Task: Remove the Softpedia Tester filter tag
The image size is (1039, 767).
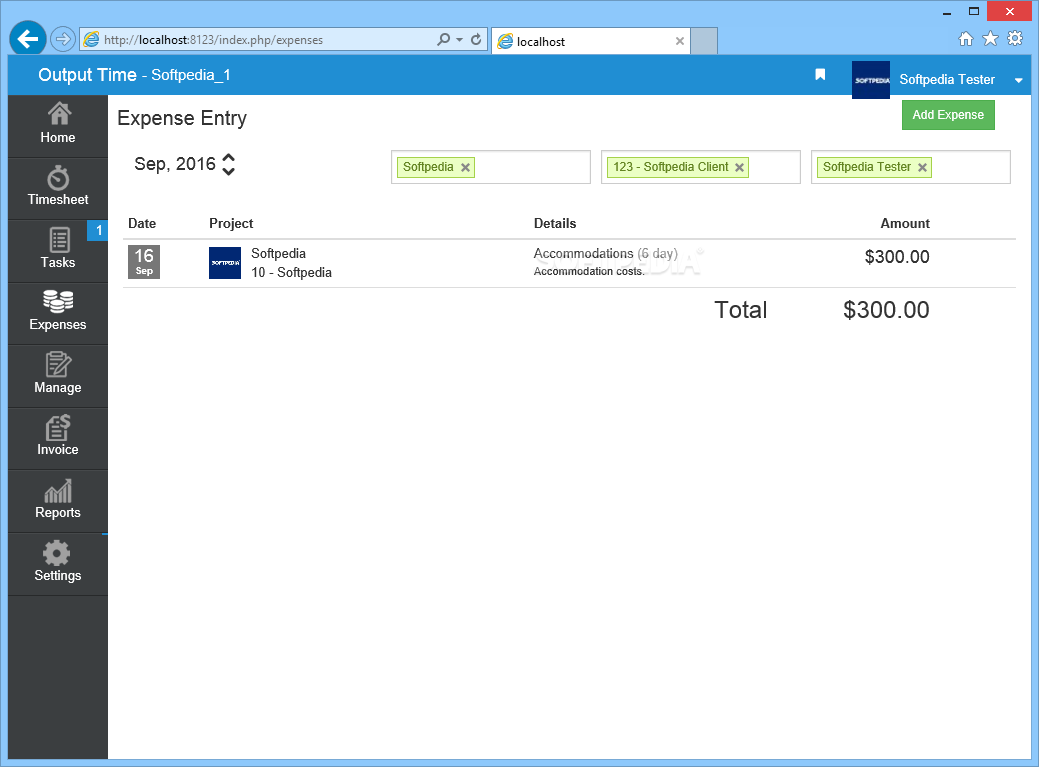Action: [x=922, y=168]
